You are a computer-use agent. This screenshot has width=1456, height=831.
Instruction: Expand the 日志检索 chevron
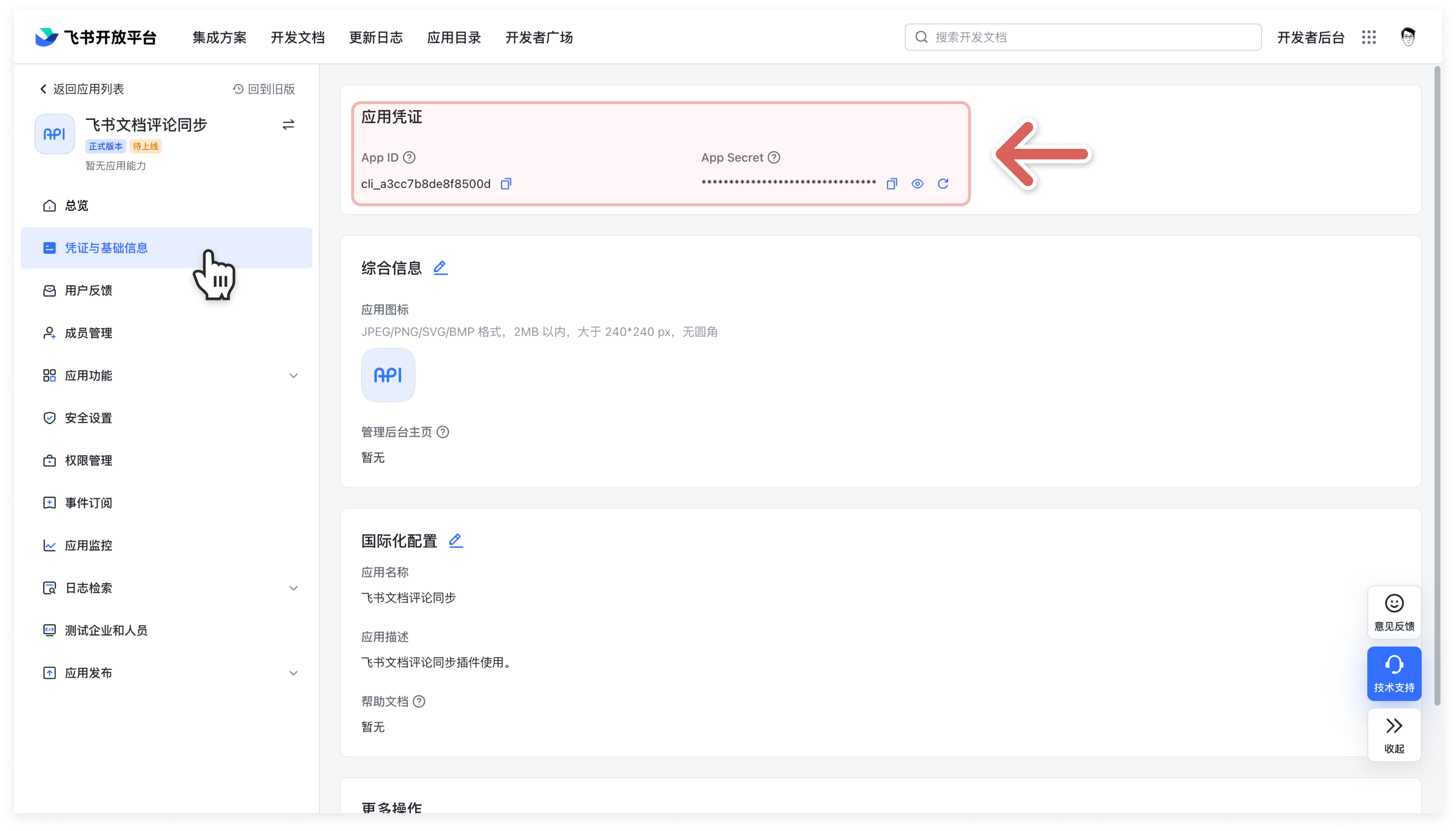point(294,588)
